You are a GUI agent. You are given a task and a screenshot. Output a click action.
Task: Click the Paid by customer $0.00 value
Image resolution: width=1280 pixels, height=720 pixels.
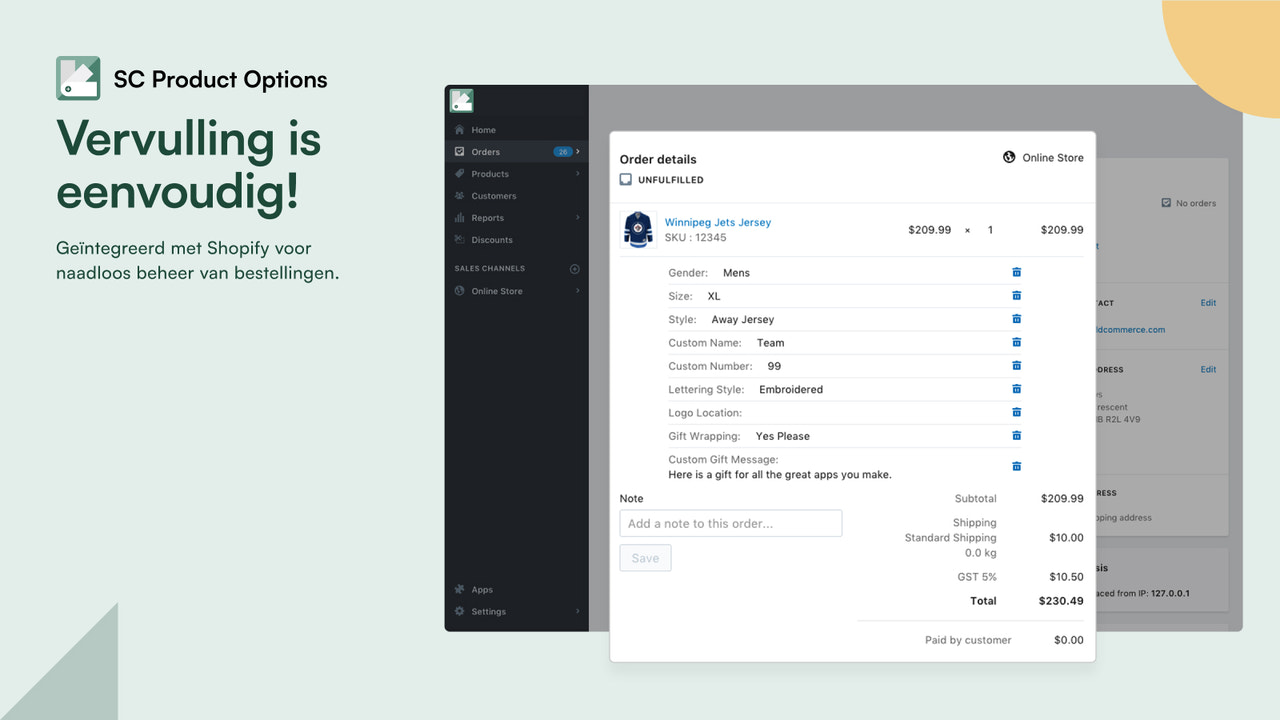1068,640
